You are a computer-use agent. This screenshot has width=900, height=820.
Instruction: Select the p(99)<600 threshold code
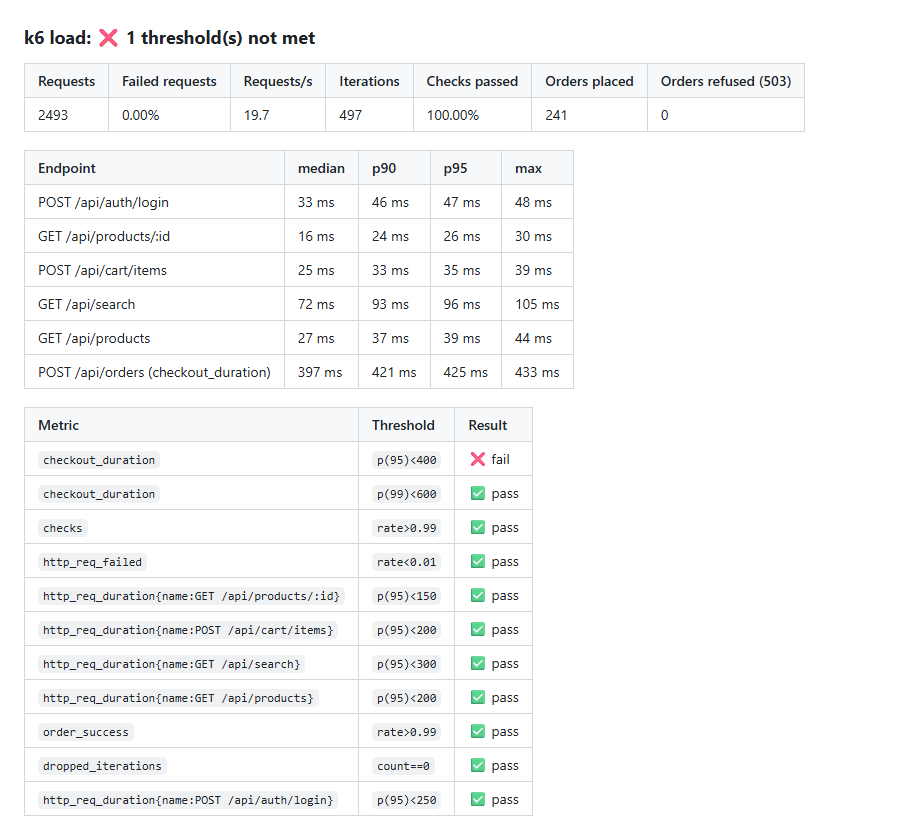point(406,494)
